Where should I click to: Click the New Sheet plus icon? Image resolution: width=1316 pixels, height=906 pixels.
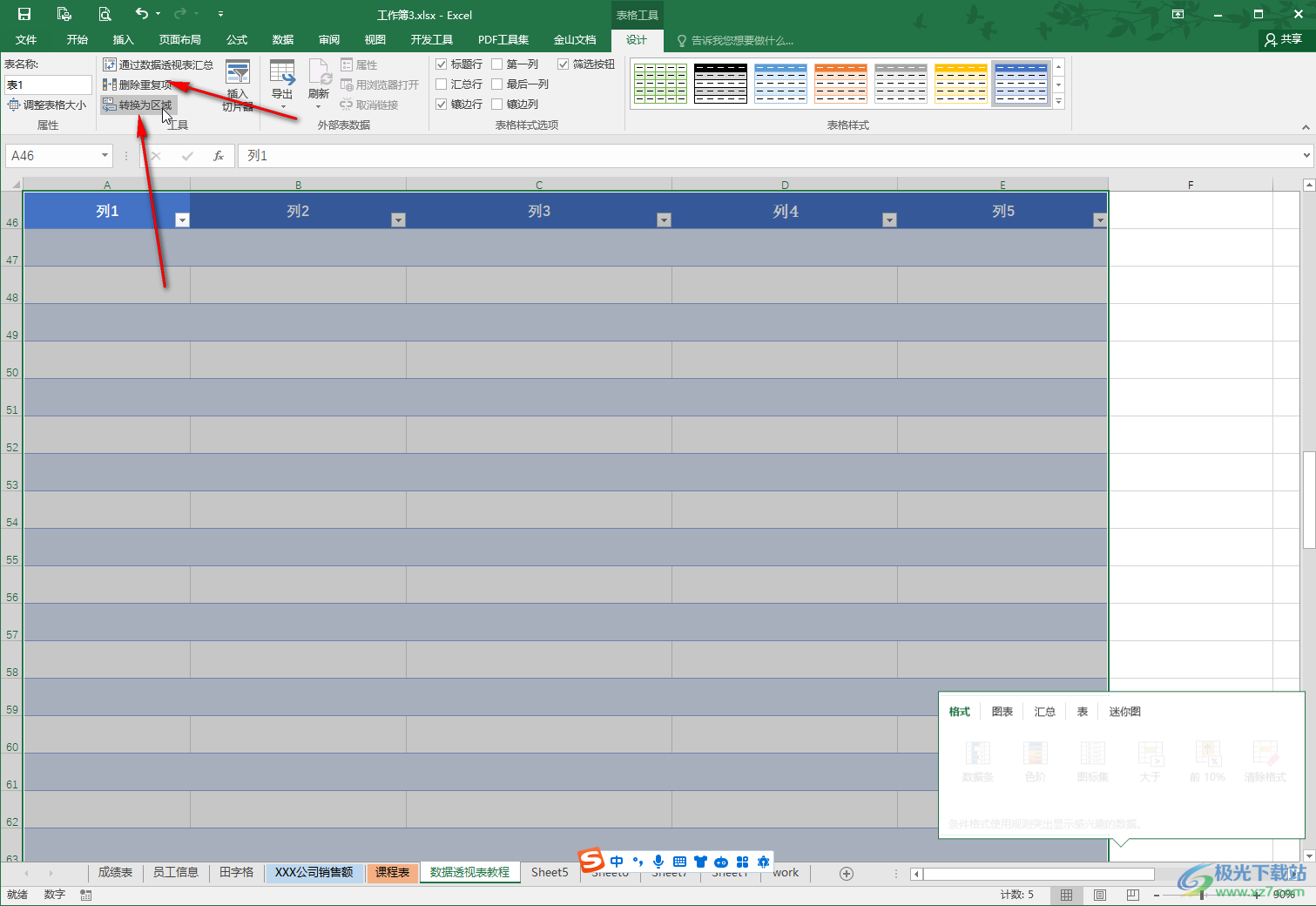847,873
